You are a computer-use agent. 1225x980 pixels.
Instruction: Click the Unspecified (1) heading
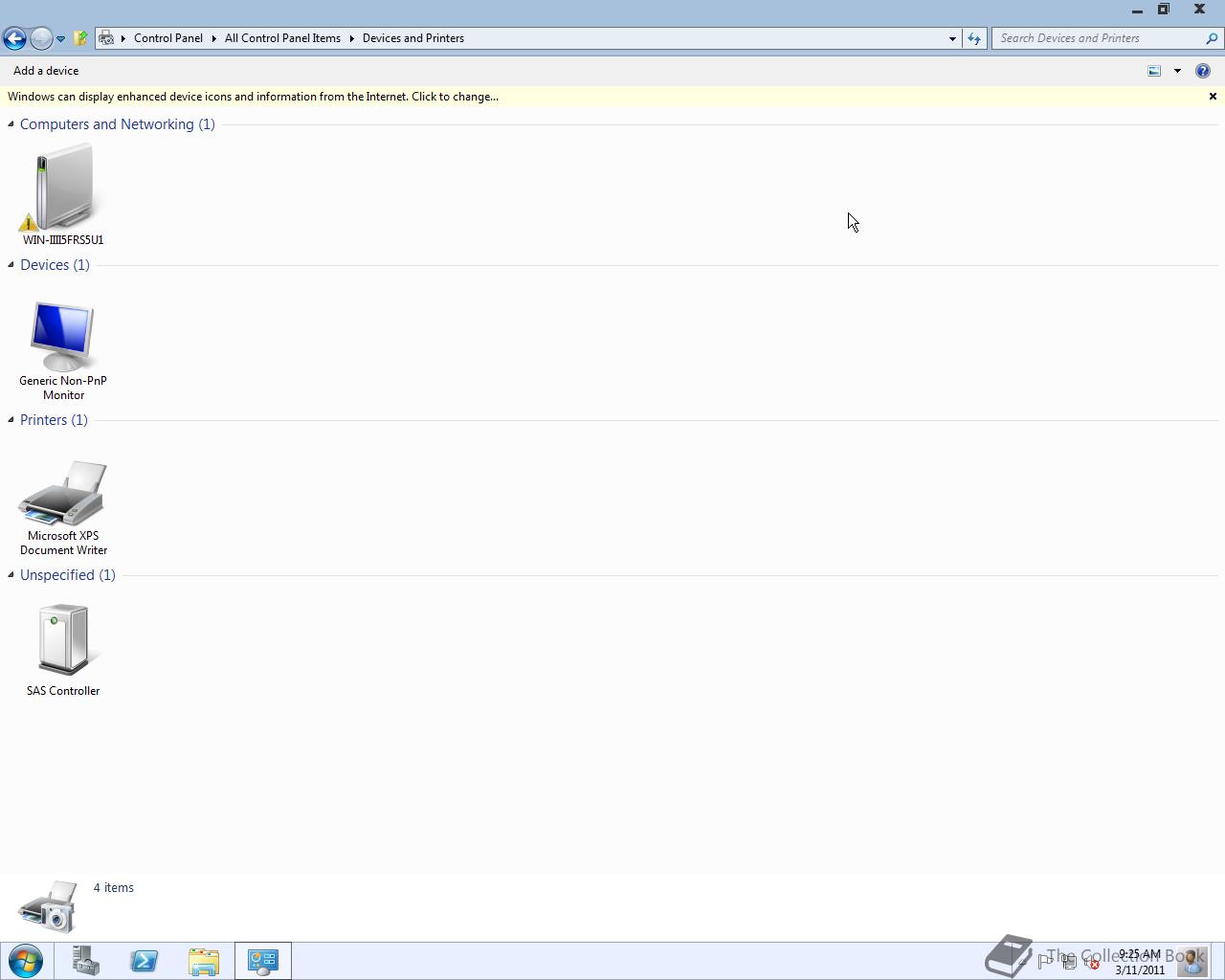pyautogui.click(x=68, y=575)
